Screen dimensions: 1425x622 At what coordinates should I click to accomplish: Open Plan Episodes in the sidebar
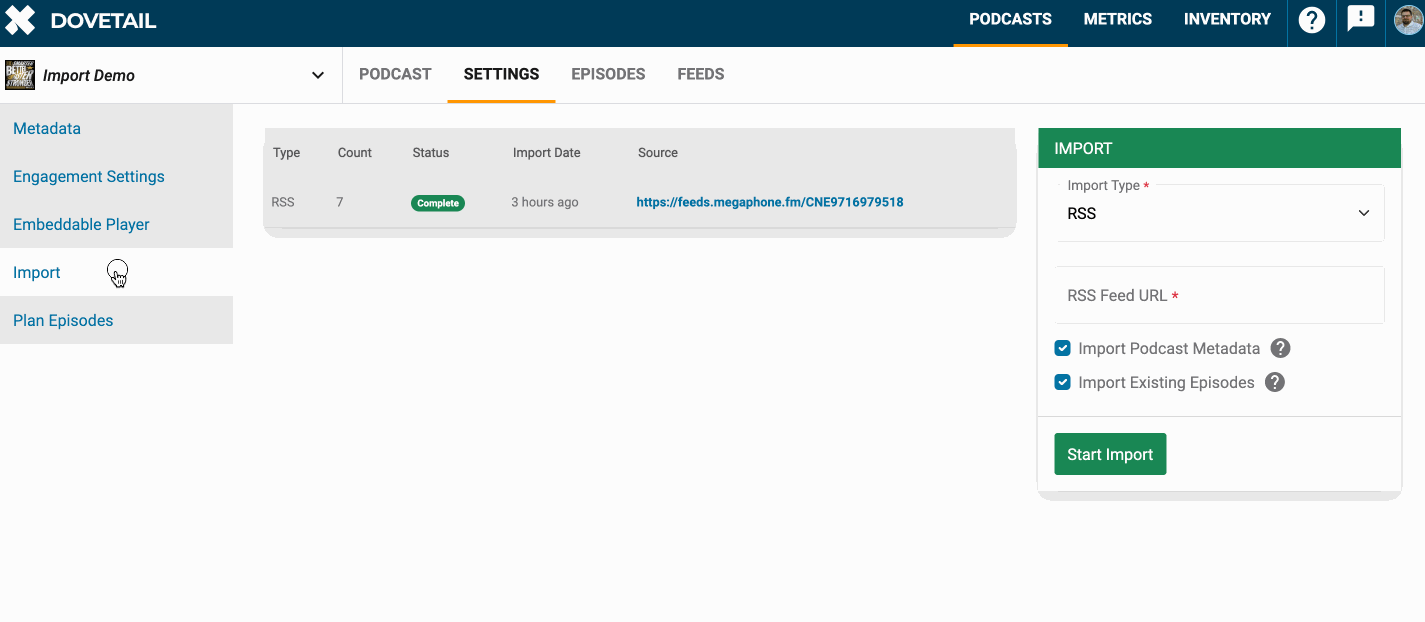(63, 321)
